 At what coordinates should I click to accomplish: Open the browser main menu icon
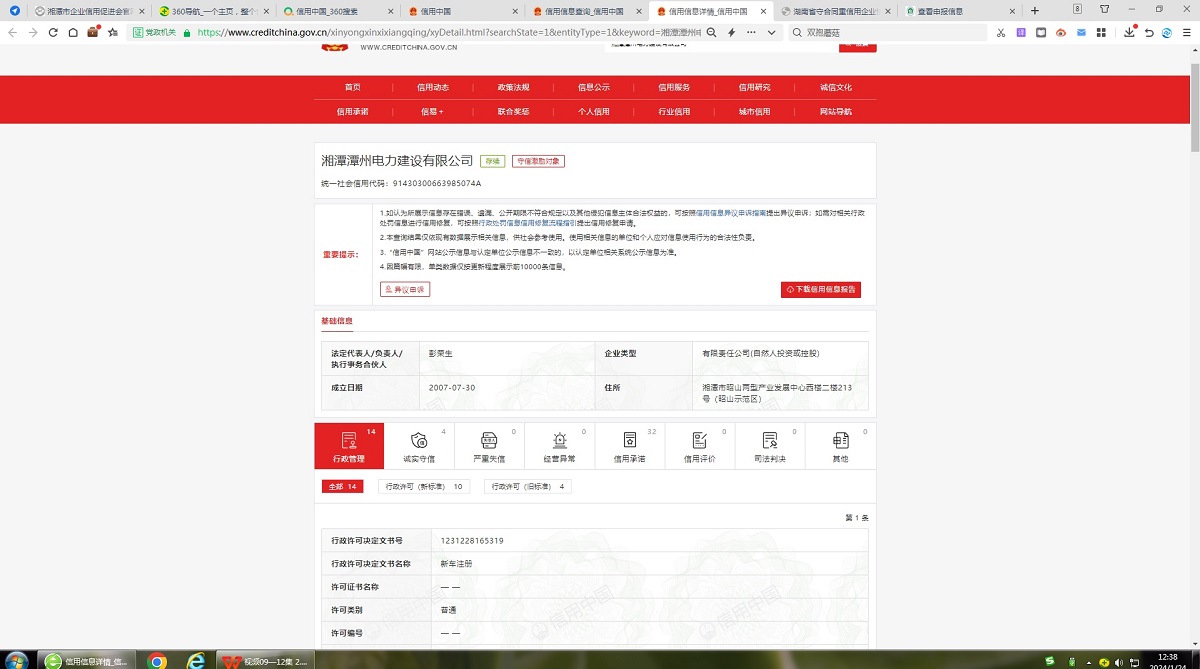[x=1186, y=32]
